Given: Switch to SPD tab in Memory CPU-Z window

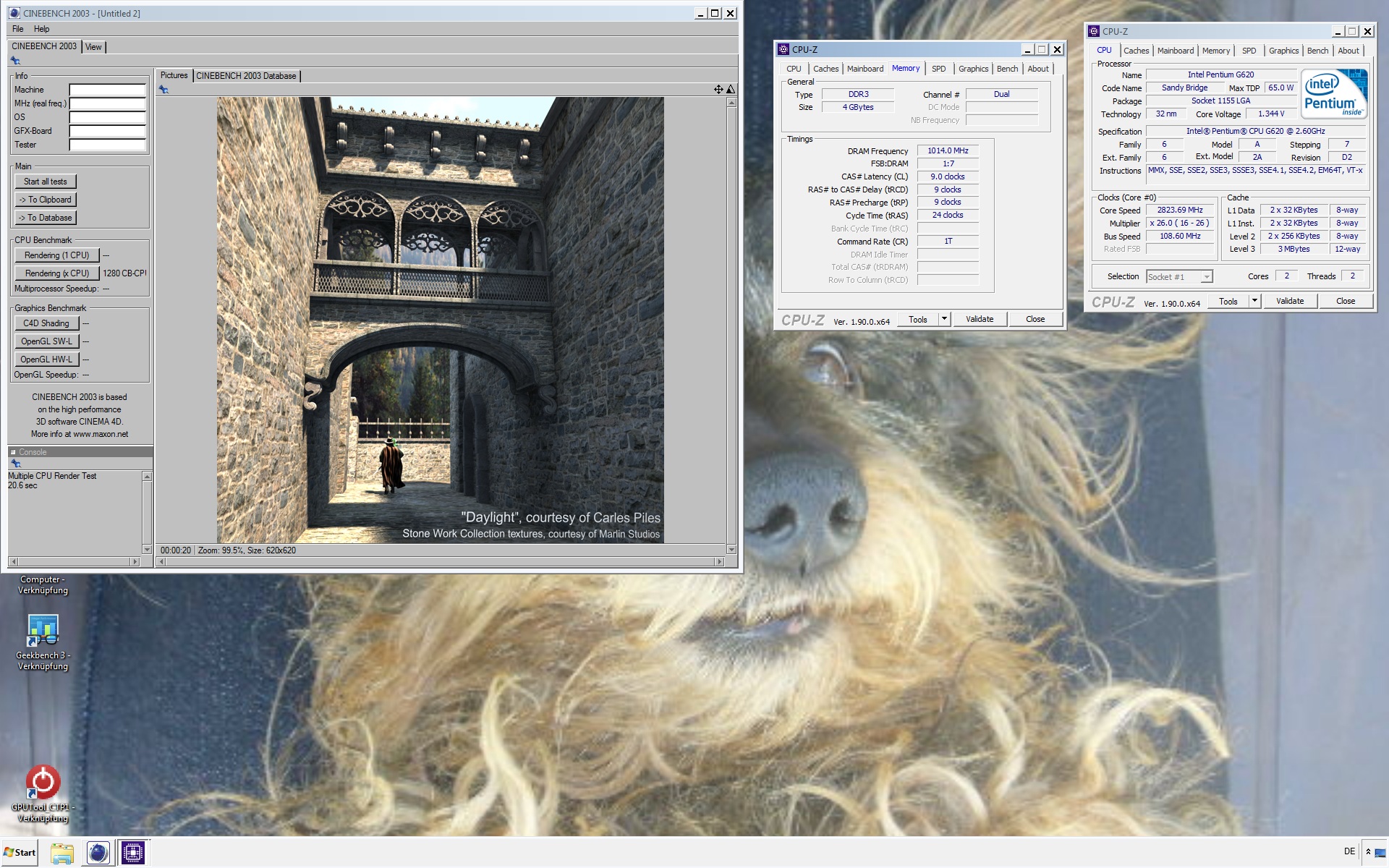Looking at the screenshot, I should (x=938, y=69).
